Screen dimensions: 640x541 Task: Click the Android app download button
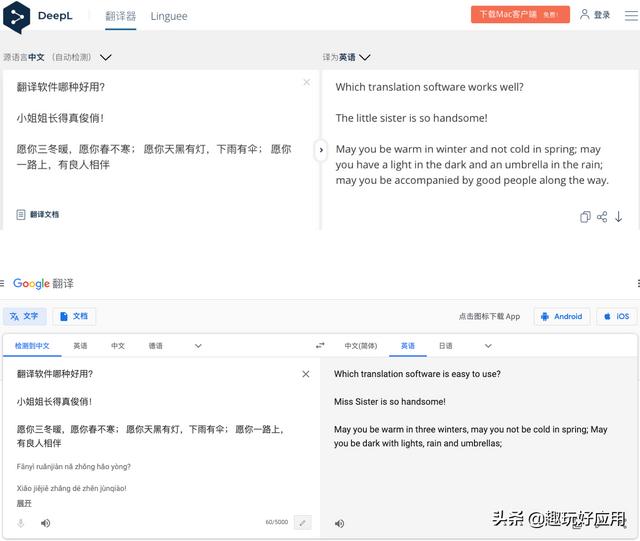(562, 316)
